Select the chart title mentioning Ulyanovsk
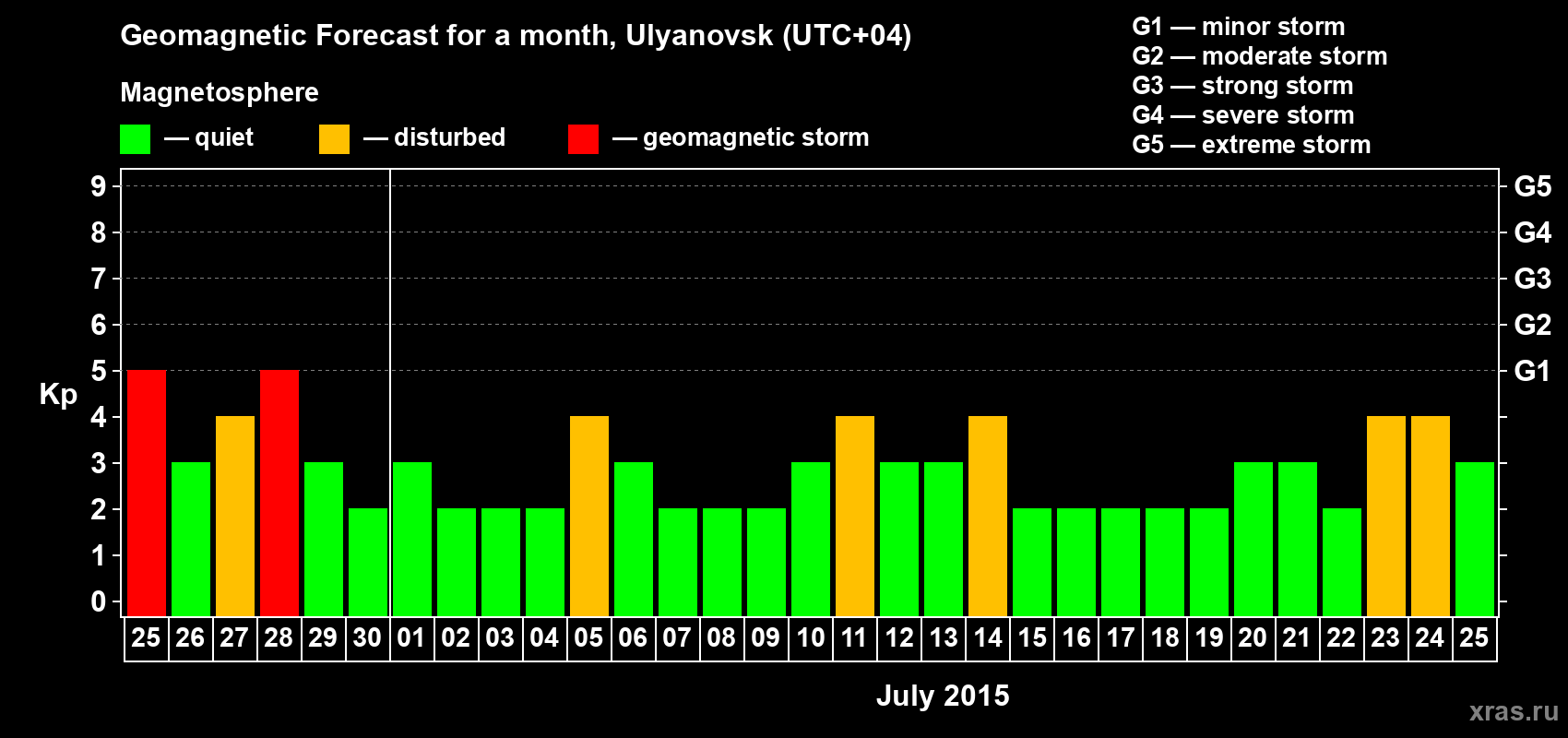Screen dimensions: 1568x738 point(516,36)
